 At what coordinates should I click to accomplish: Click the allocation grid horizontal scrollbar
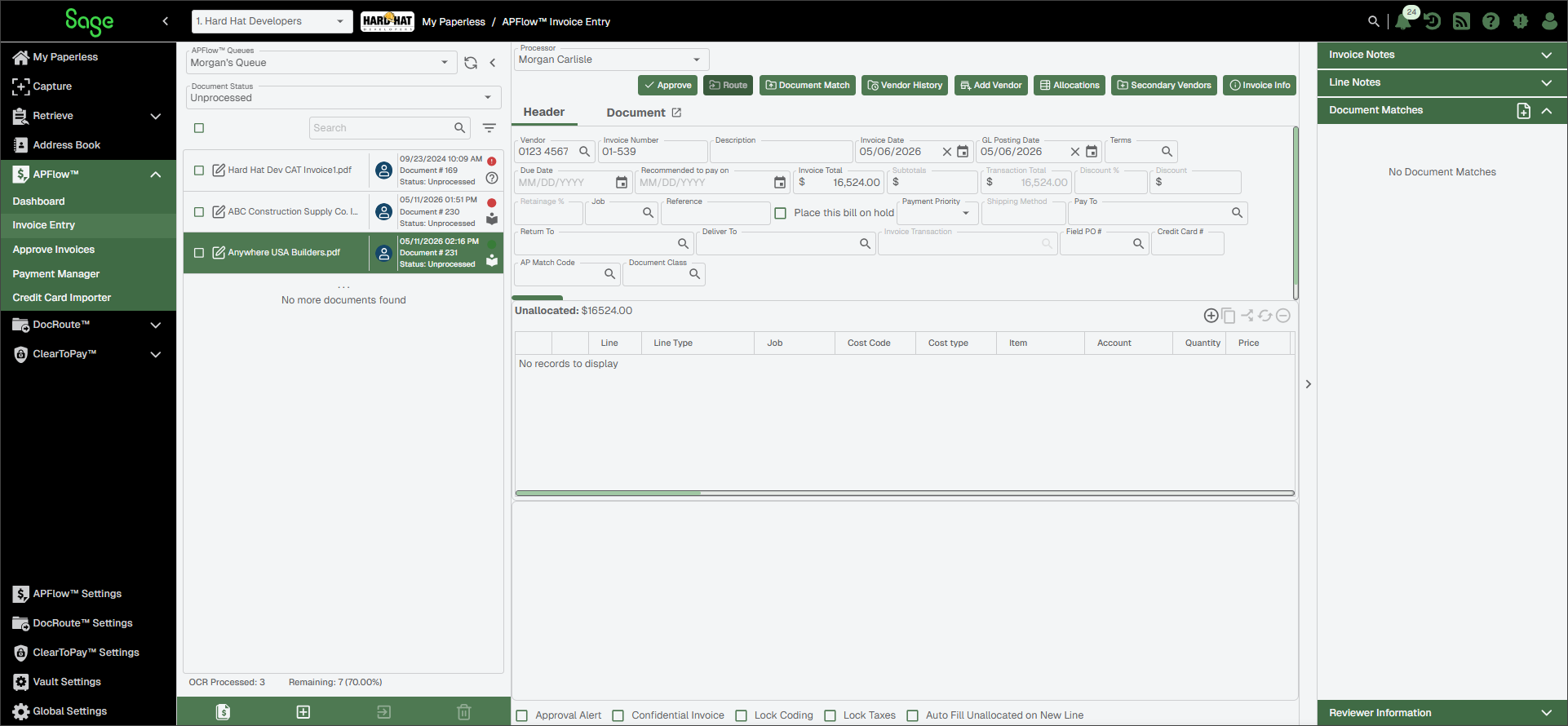905,494
